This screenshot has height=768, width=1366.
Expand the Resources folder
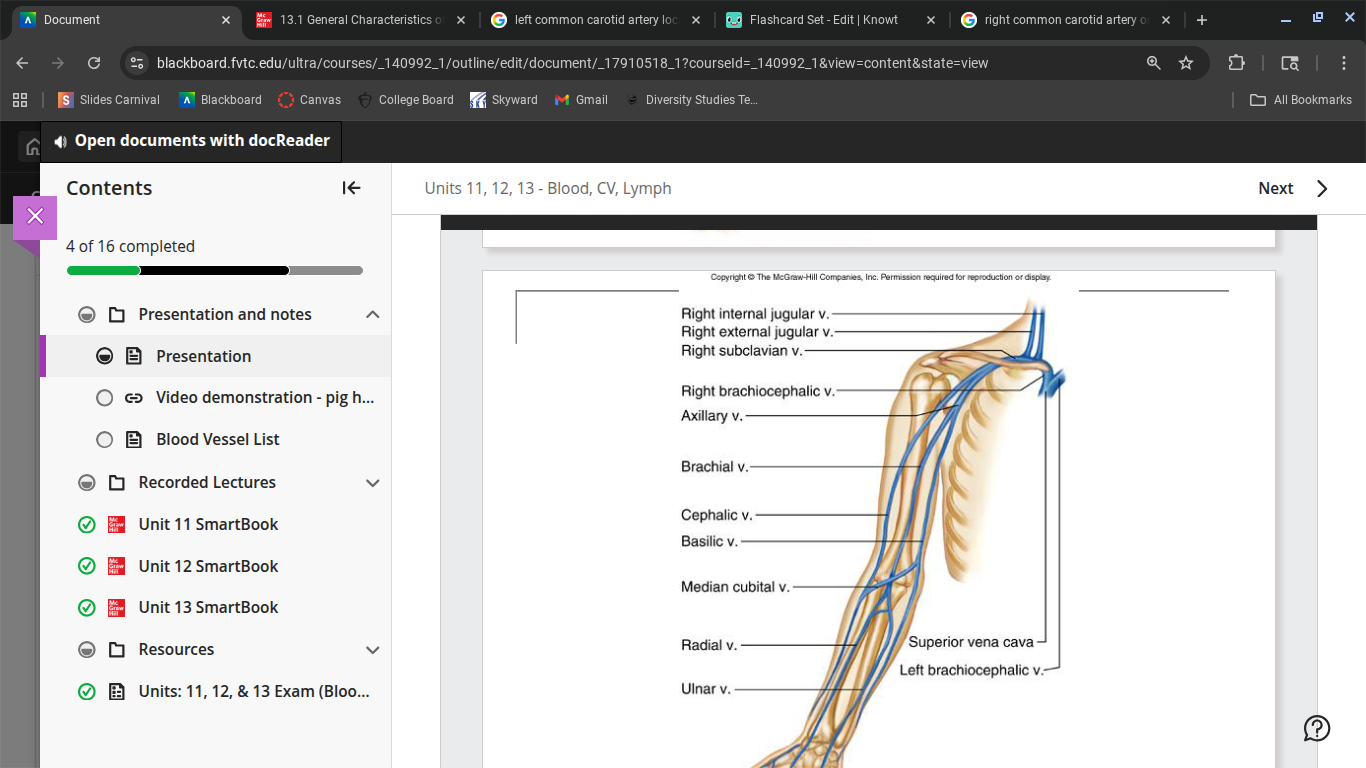[x=373, y=650]
